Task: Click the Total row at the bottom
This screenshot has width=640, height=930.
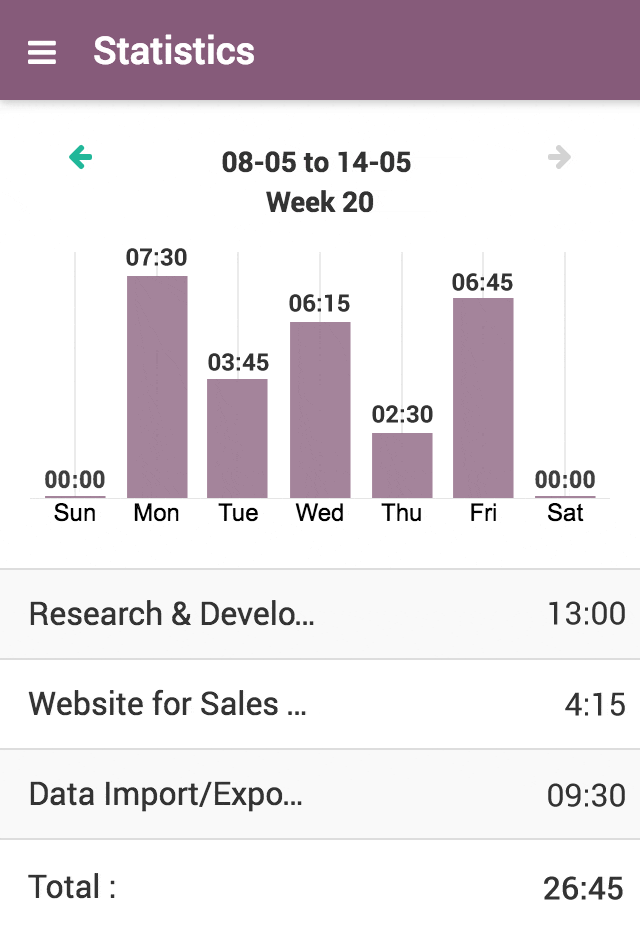Action: 320,886
